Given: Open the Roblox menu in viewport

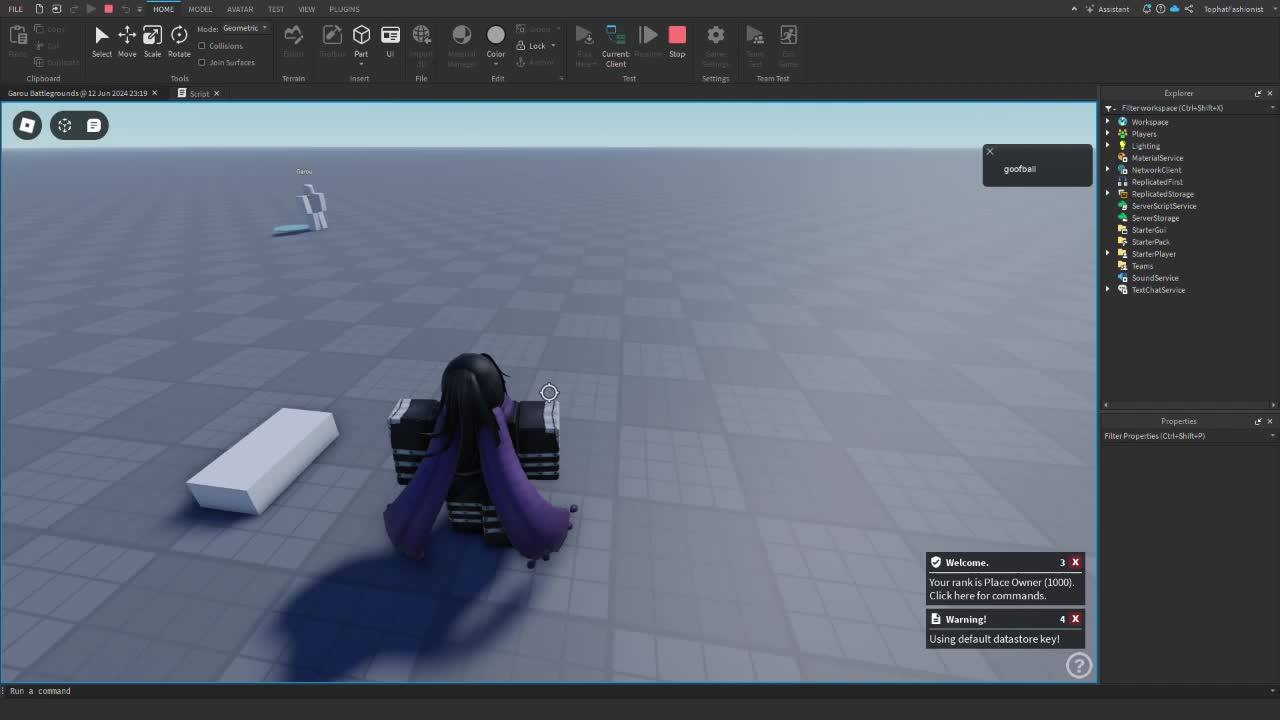Looking at the screenshot, I should [x=27, y=125].
